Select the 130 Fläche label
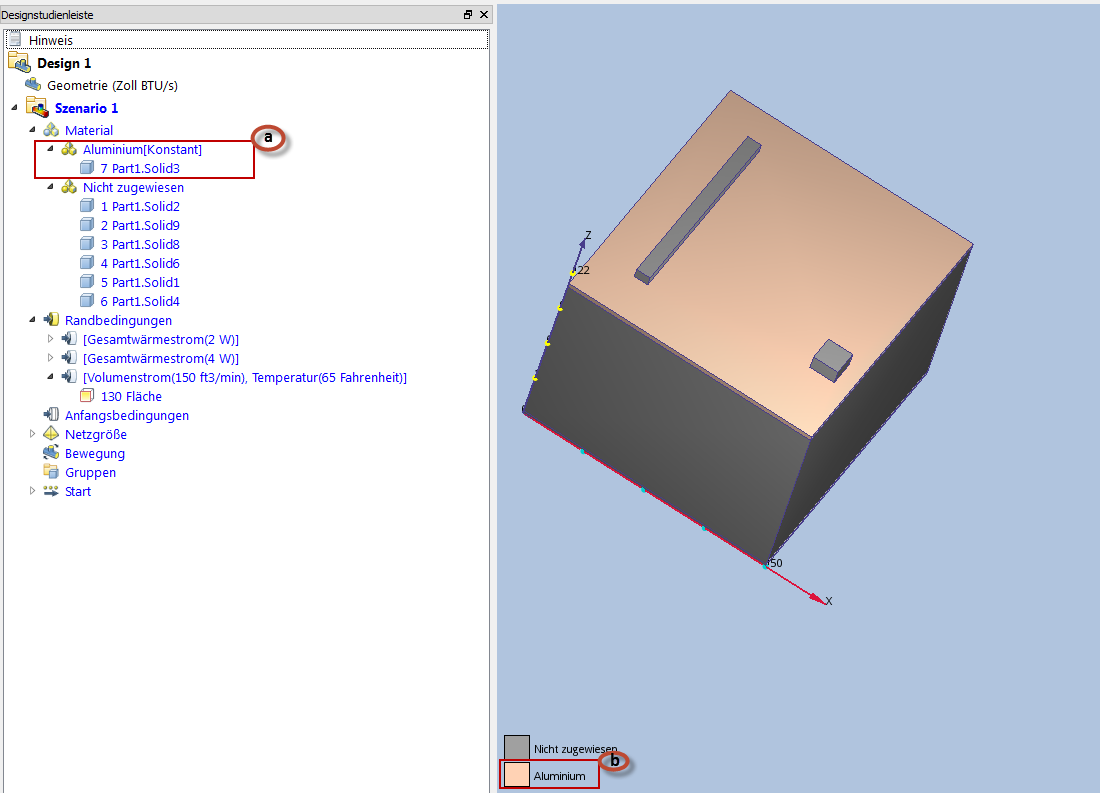 (x=131, y=396)
